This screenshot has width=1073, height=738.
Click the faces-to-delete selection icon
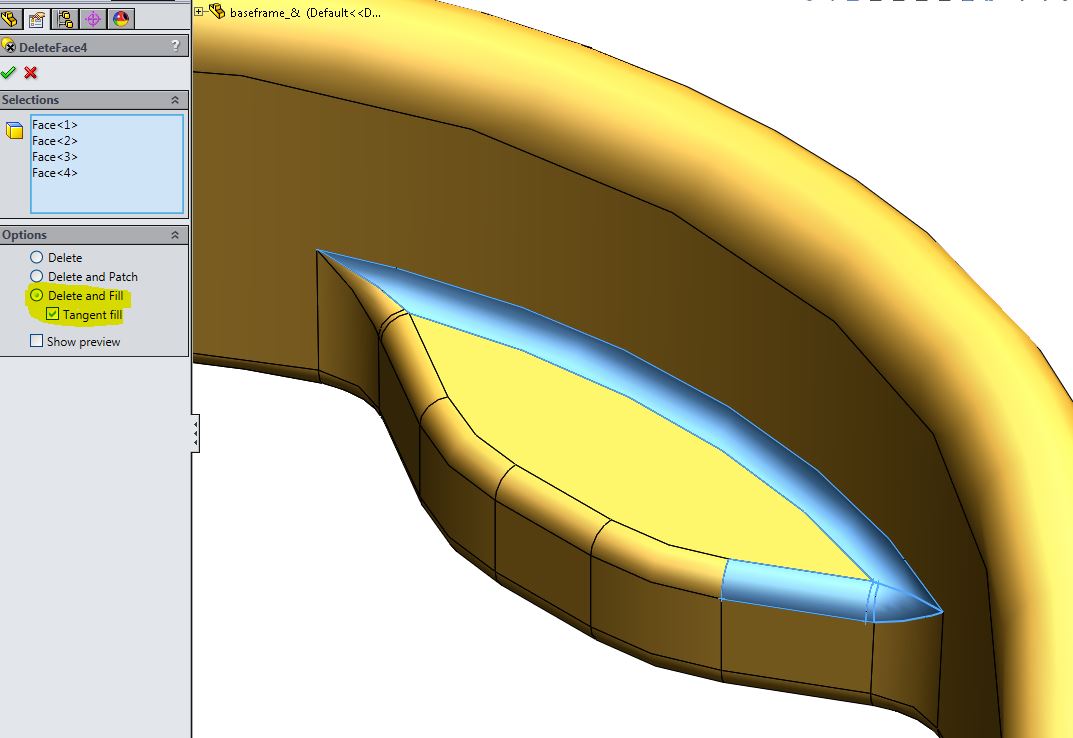coord(14,130)
